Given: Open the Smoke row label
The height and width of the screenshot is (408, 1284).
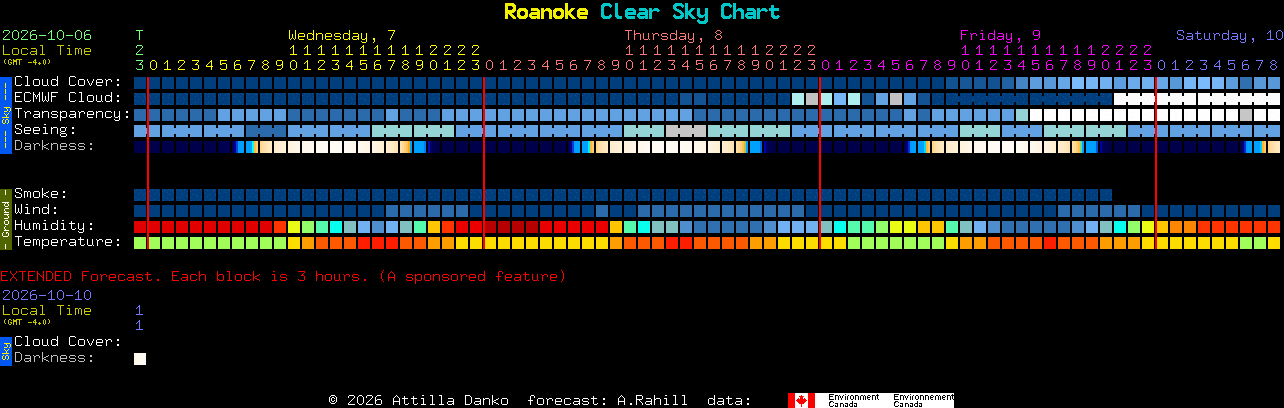Looking at the screenshot, I should [x=40, y=194].
